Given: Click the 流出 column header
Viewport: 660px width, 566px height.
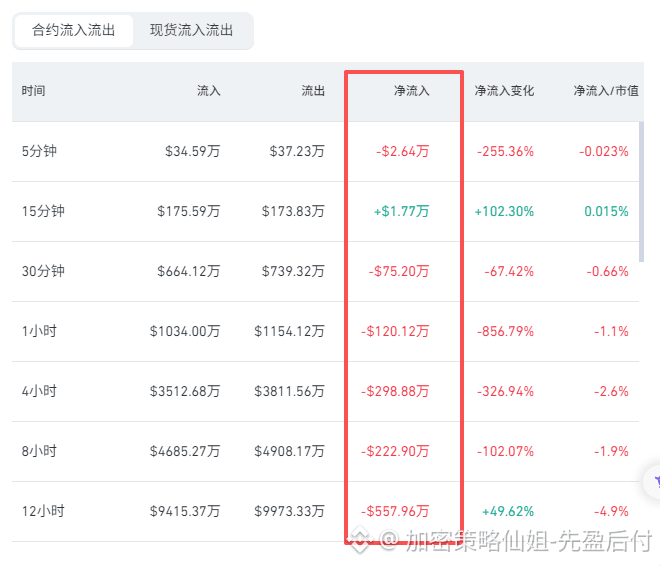Looking at the screenshot, I should point(313,91).
